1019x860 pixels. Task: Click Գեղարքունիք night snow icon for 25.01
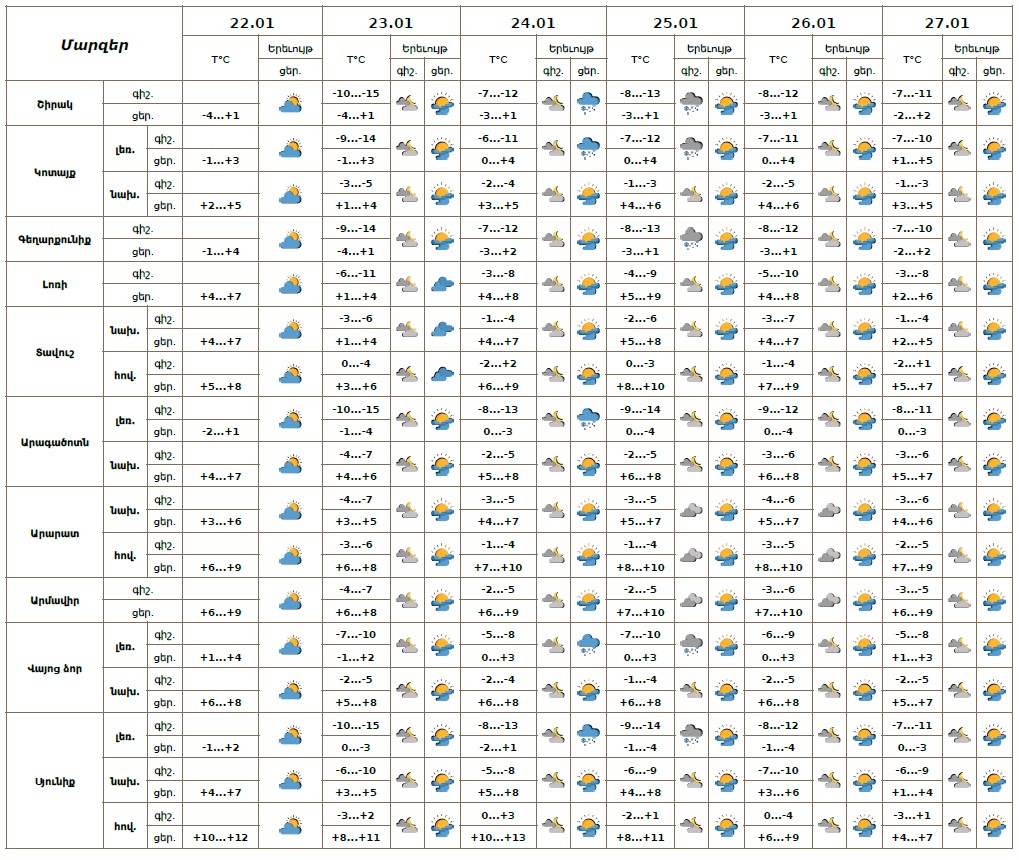pos(691,239)
